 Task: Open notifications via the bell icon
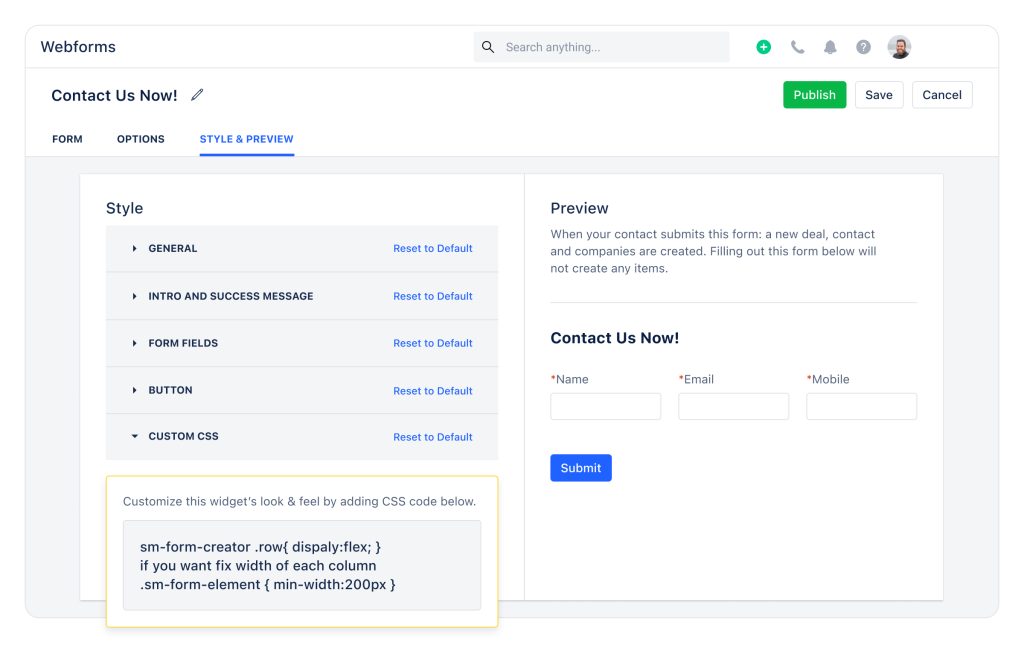click(830, 46)
